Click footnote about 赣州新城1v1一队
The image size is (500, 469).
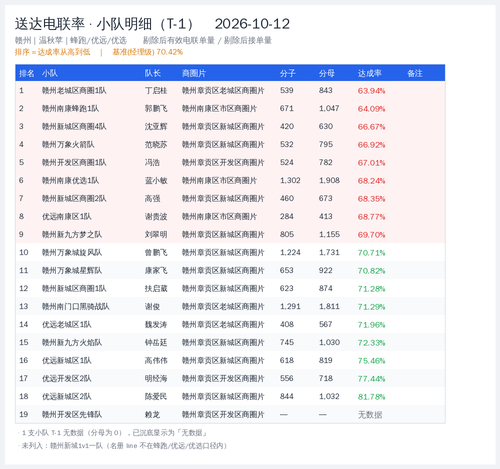coord(124,446)
